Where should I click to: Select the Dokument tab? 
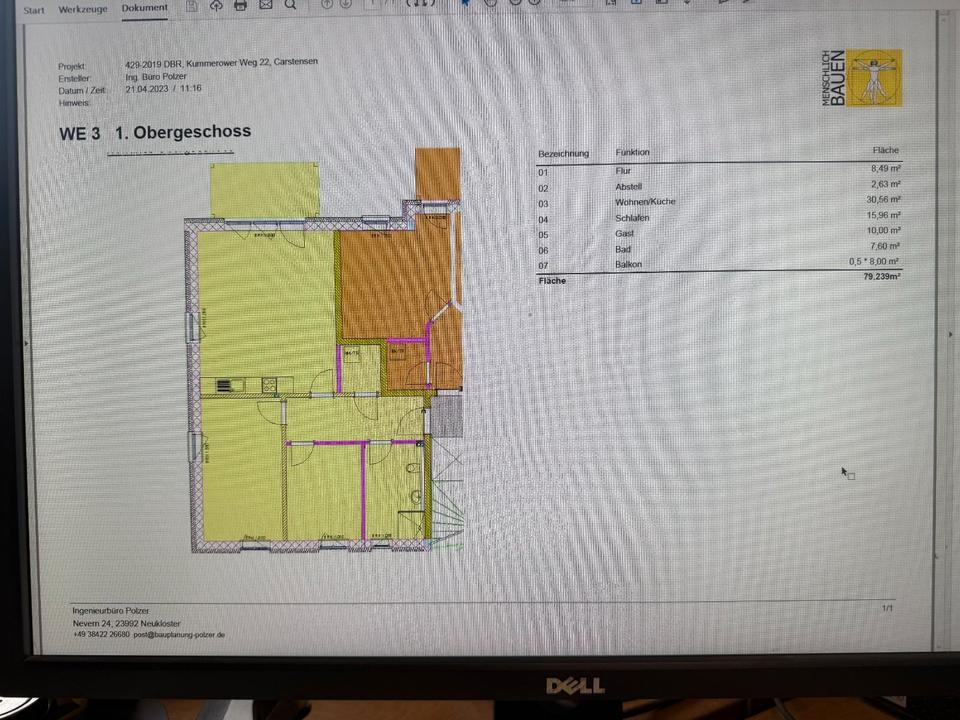[144, 9]
